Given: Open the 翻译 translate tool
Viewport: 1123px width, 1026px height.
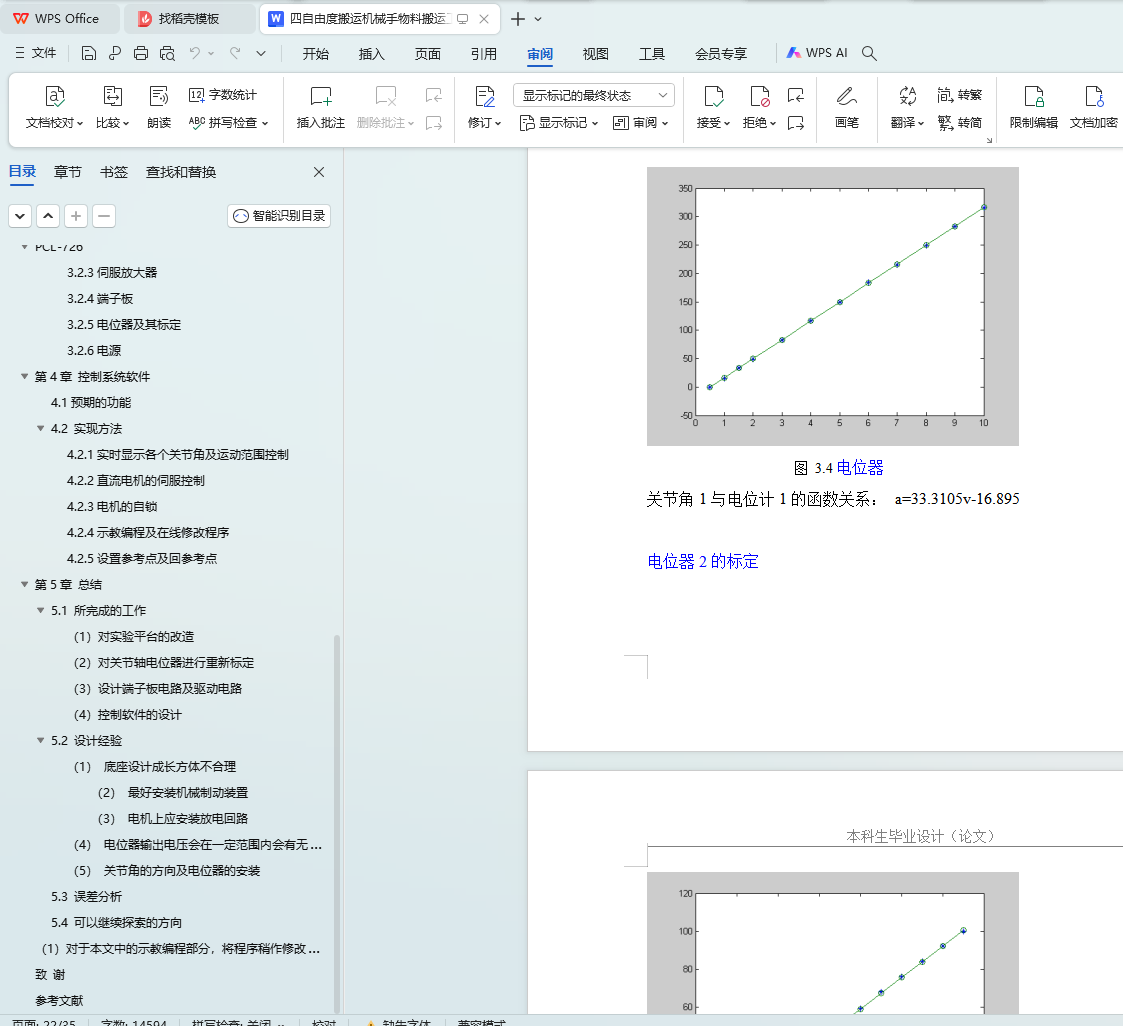Looking at the screenshot, I should tap(907, 107).
